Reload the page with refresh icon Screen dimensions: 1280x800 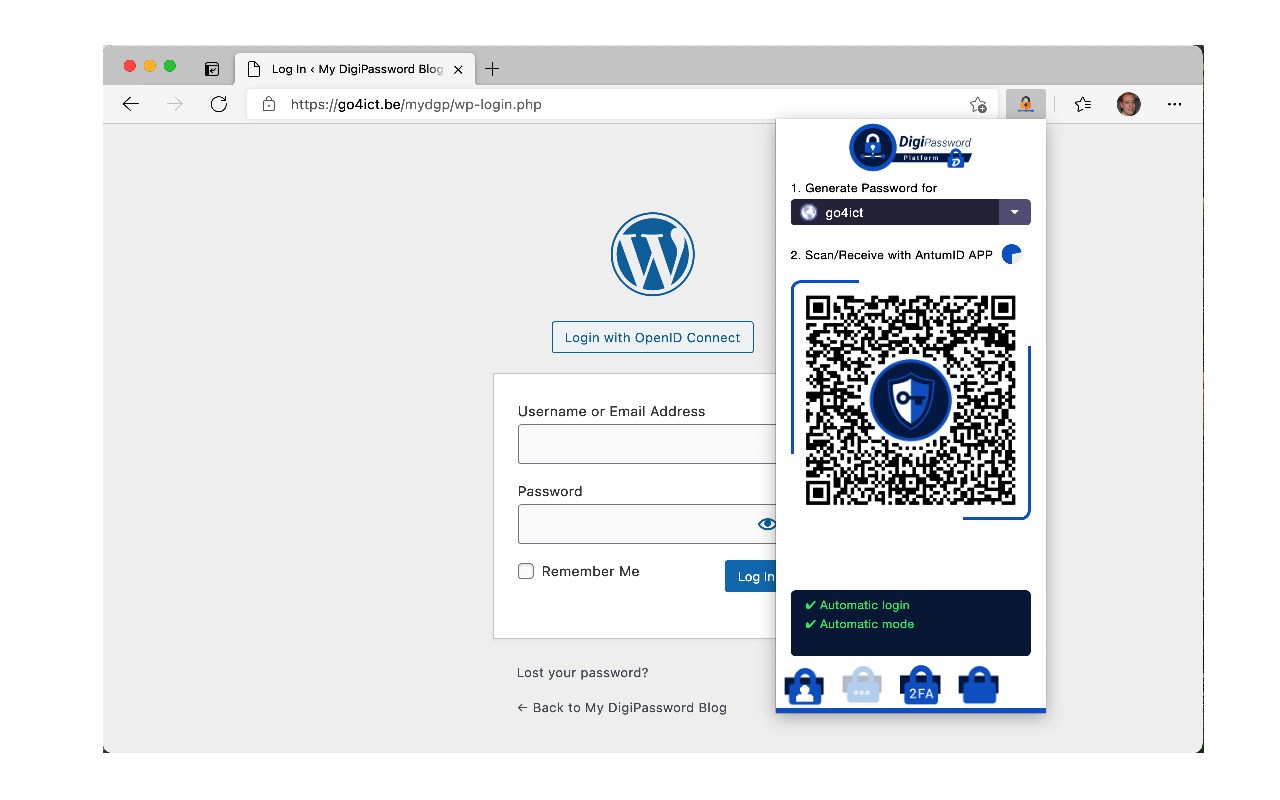click(219, 104)
